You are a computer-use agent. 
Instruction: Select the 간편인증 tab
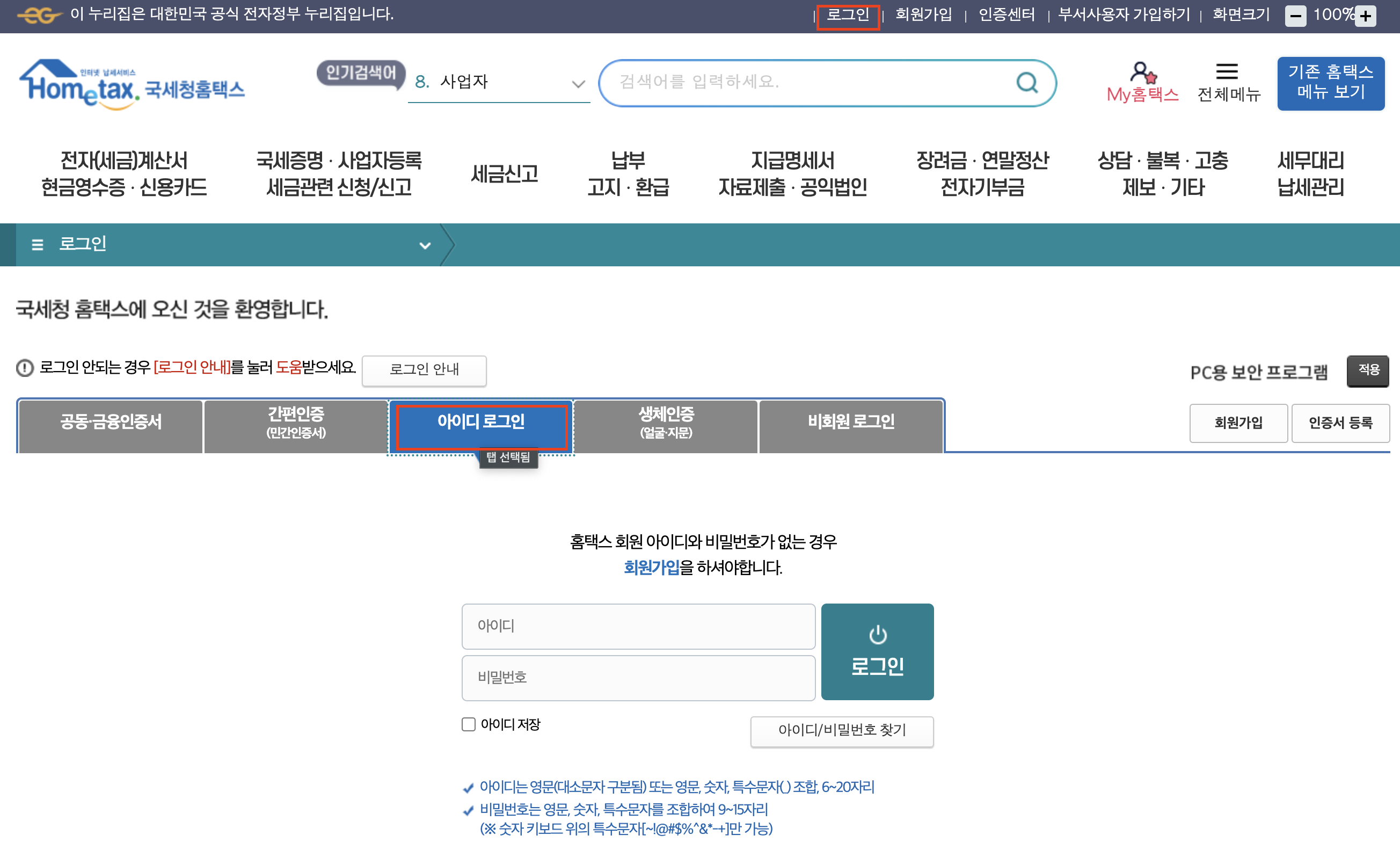(x=295, y=422)
